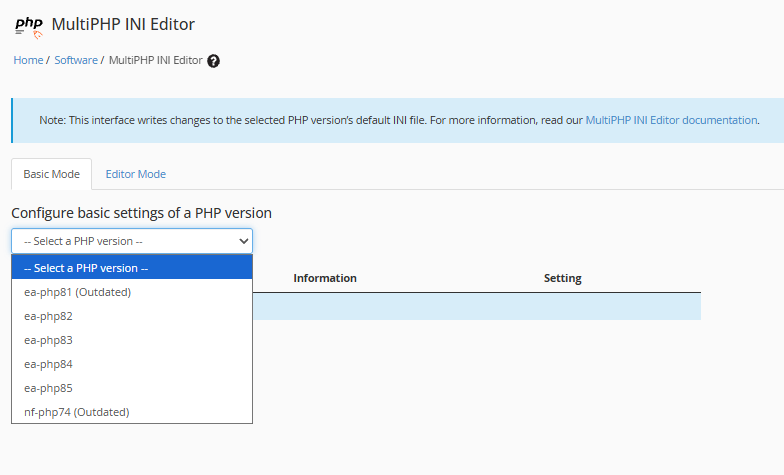
Task: Open the Software breadcrumb link
Action: (x=76, y=60)
